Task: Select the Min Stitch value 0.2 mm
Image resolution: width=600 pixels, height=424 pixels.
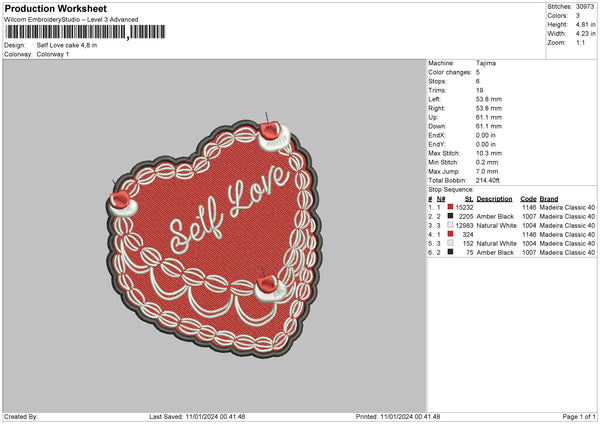Action: click(487, 162)
